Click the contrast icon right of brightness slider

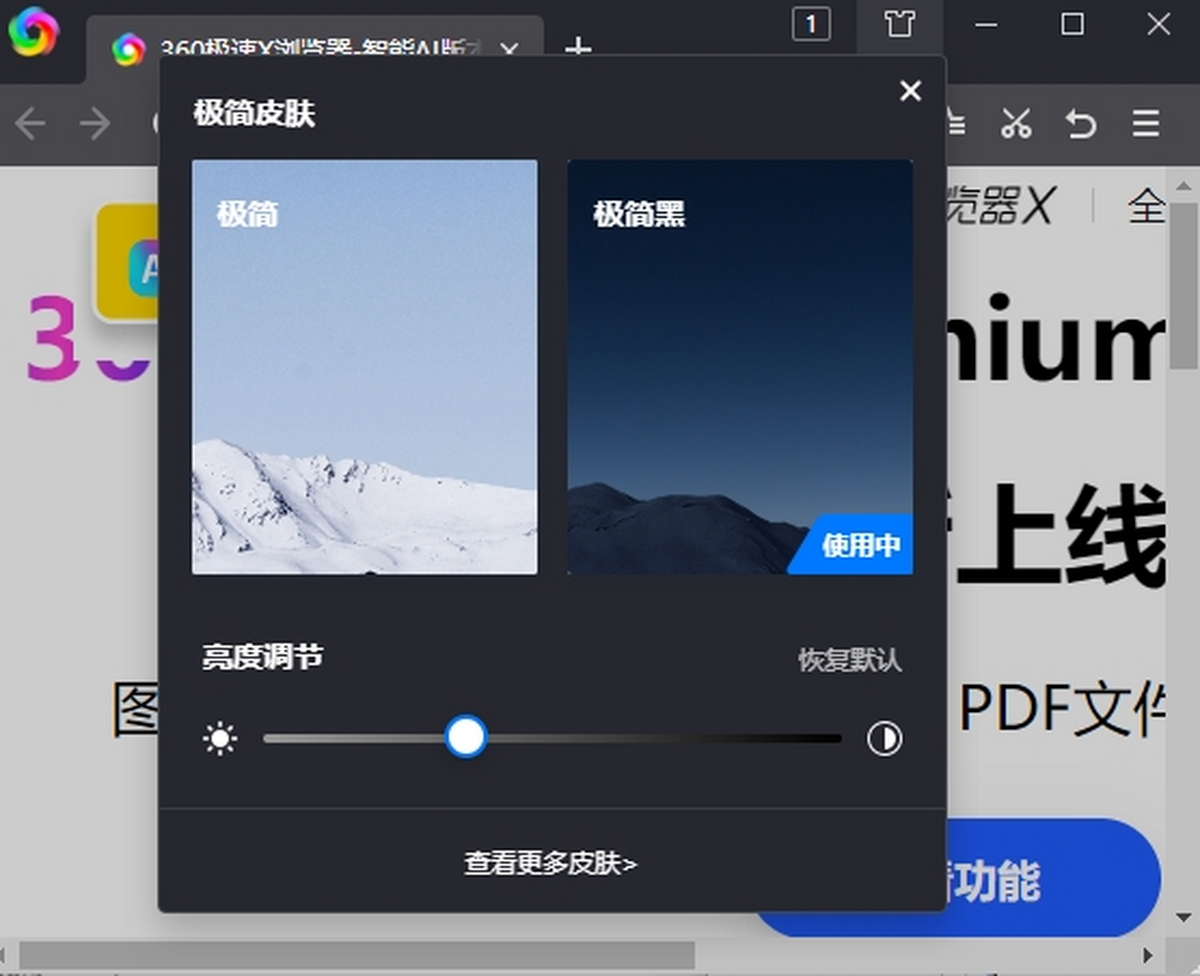point(884,737)
